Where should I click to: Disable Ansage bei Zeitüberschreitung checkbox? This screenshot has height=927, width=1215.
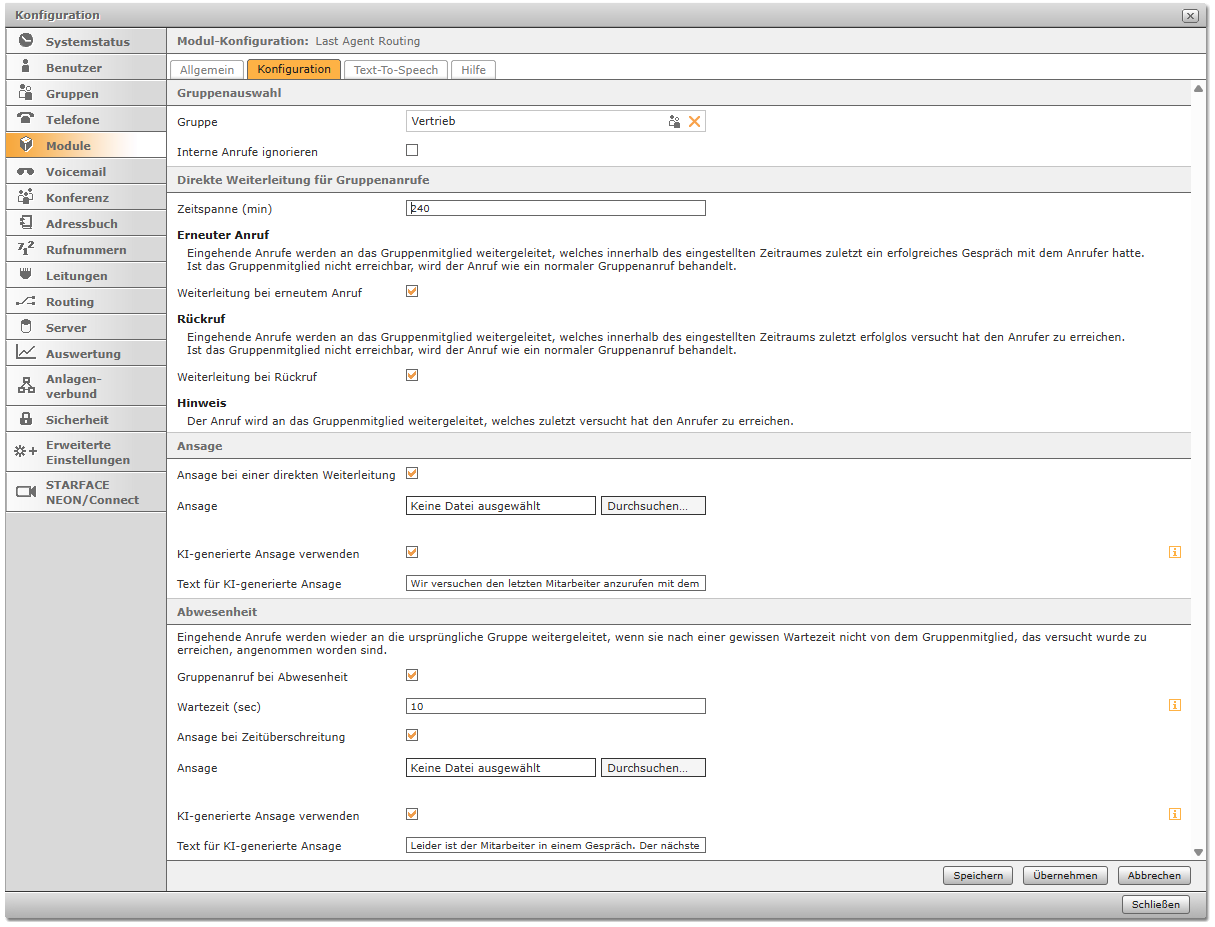click(x=412, y=736)
